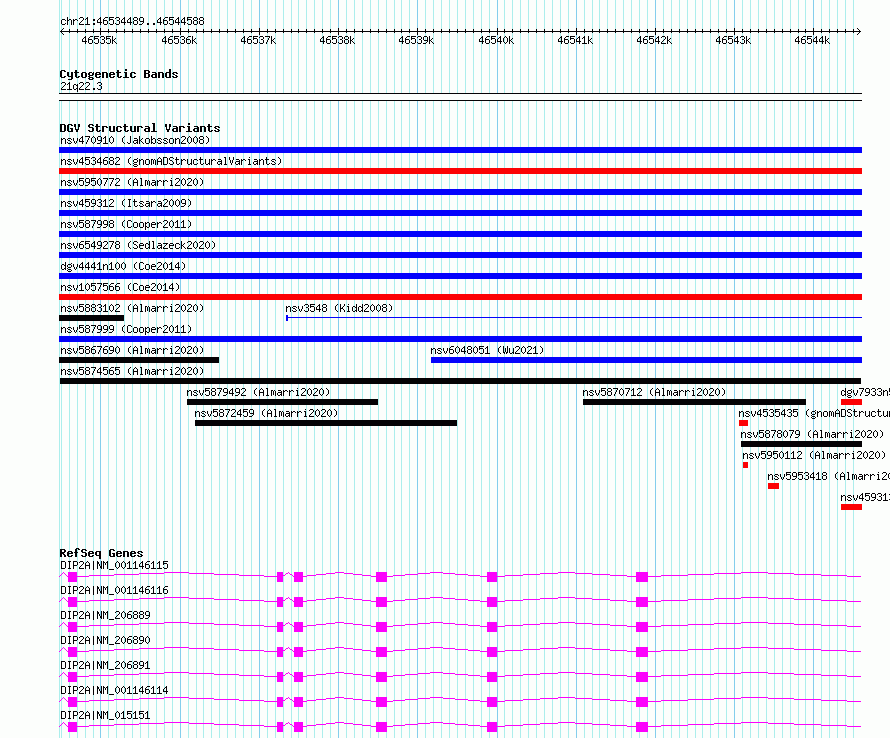The width and height of the screenshot is (890, 738).
Task: Click the 46542k ruler tick label
Action: pyautogui.click(x=654, y=40)
